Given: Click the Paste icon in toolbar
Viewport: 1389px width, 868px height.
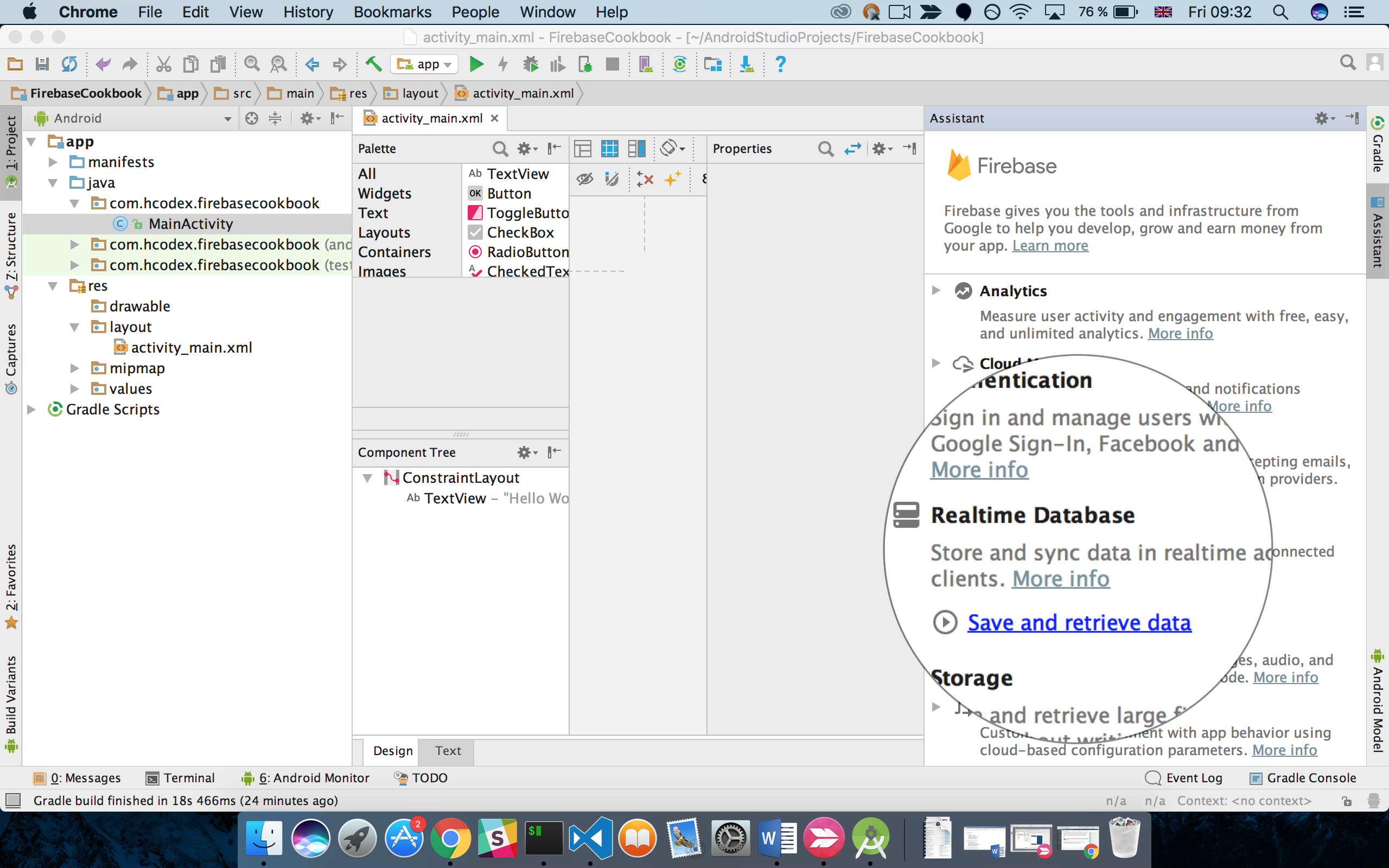Looking at the screenshot, I should pos(218,63).
